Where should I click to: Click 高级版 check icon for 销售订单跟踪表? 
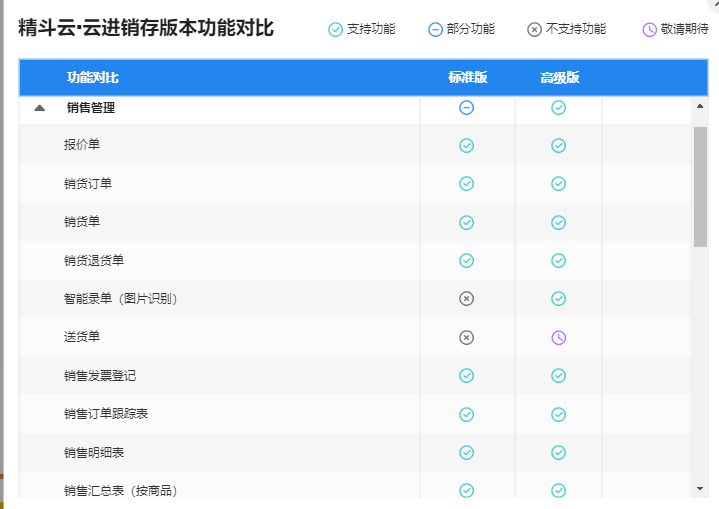tap(558, 415)
